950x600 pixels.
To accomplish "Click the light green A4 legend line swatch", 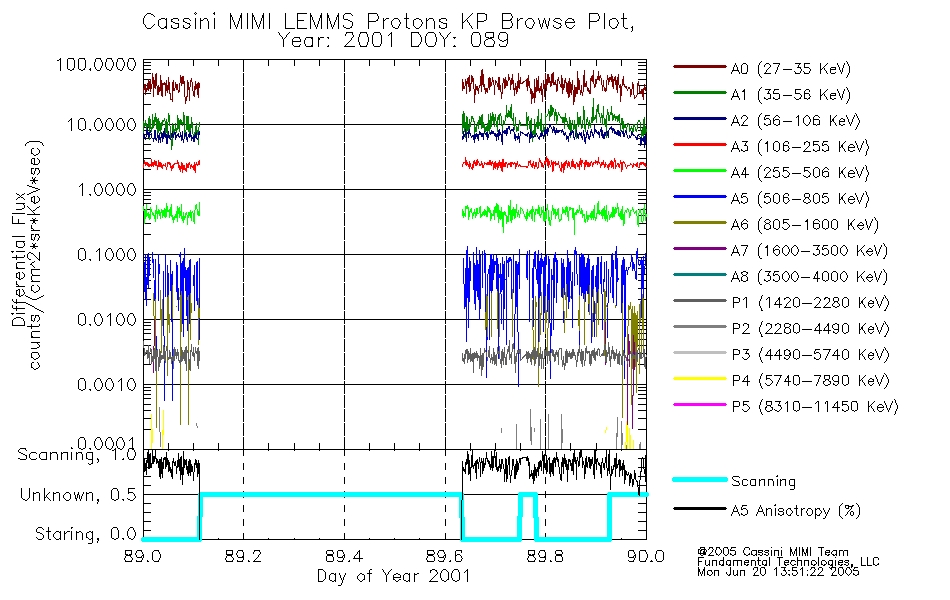I will (699, 171).
